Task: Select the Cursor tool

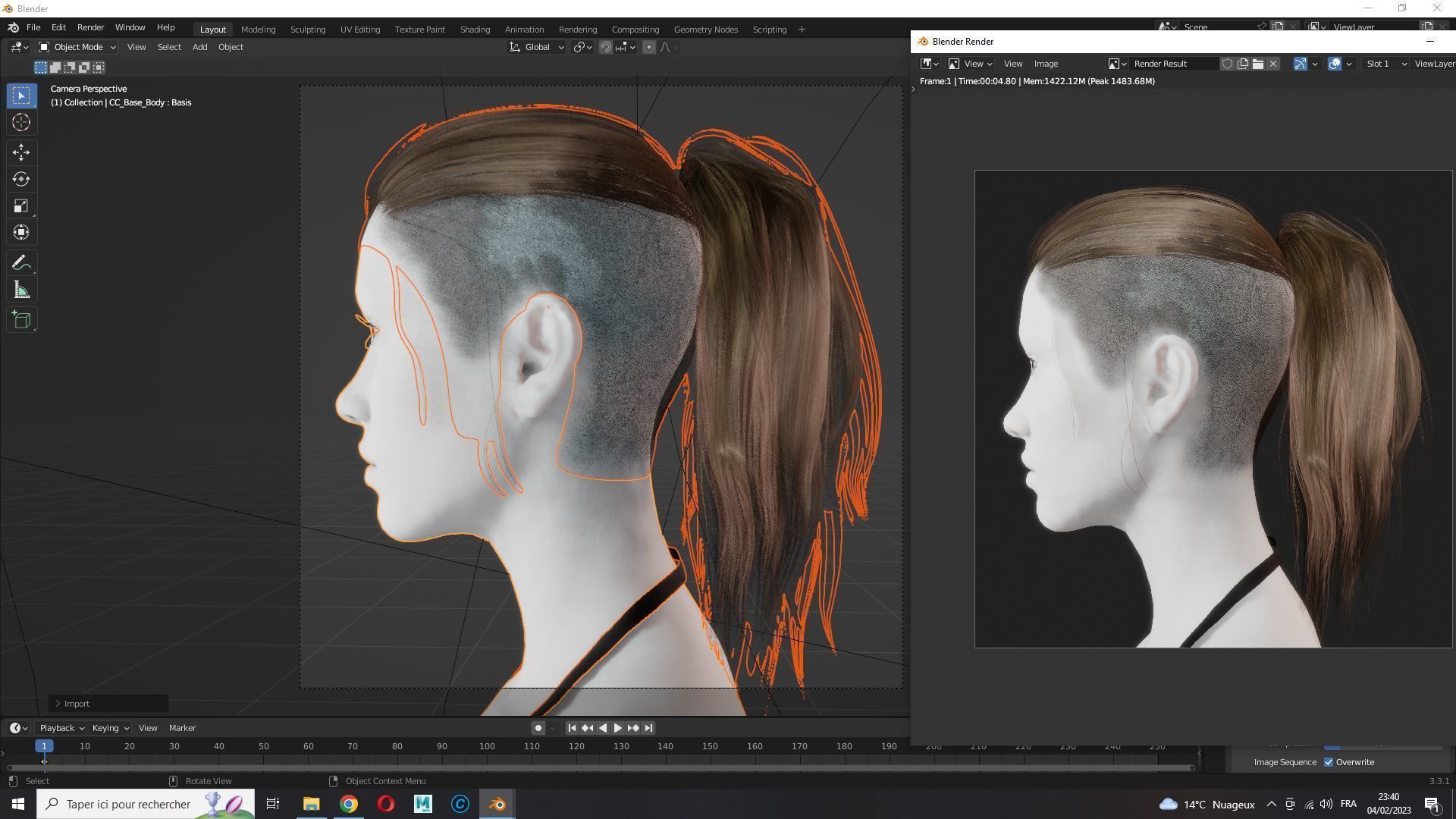Action: click(20, 122)
